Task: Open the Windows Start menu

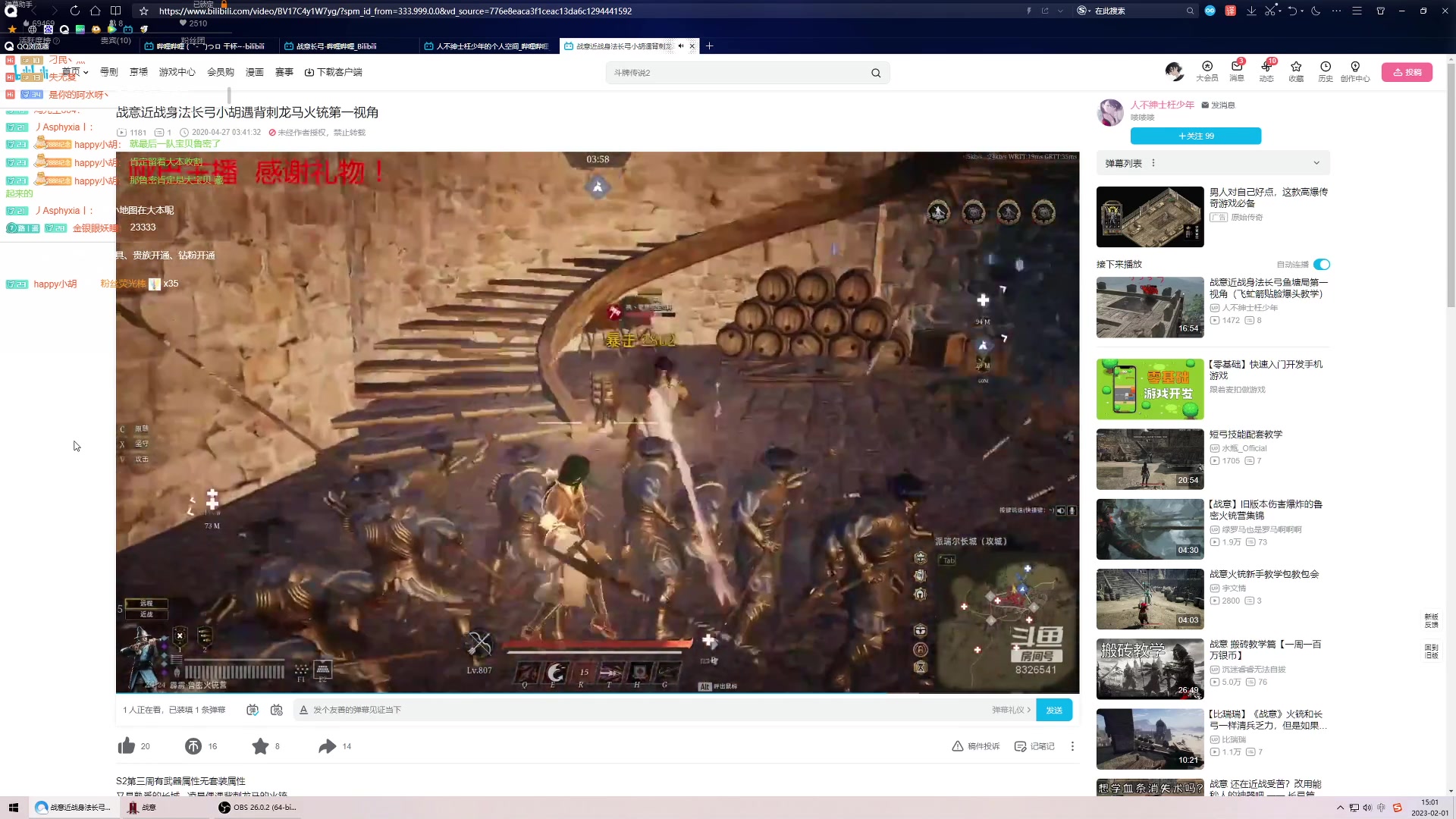Action: tap(13, 808)
